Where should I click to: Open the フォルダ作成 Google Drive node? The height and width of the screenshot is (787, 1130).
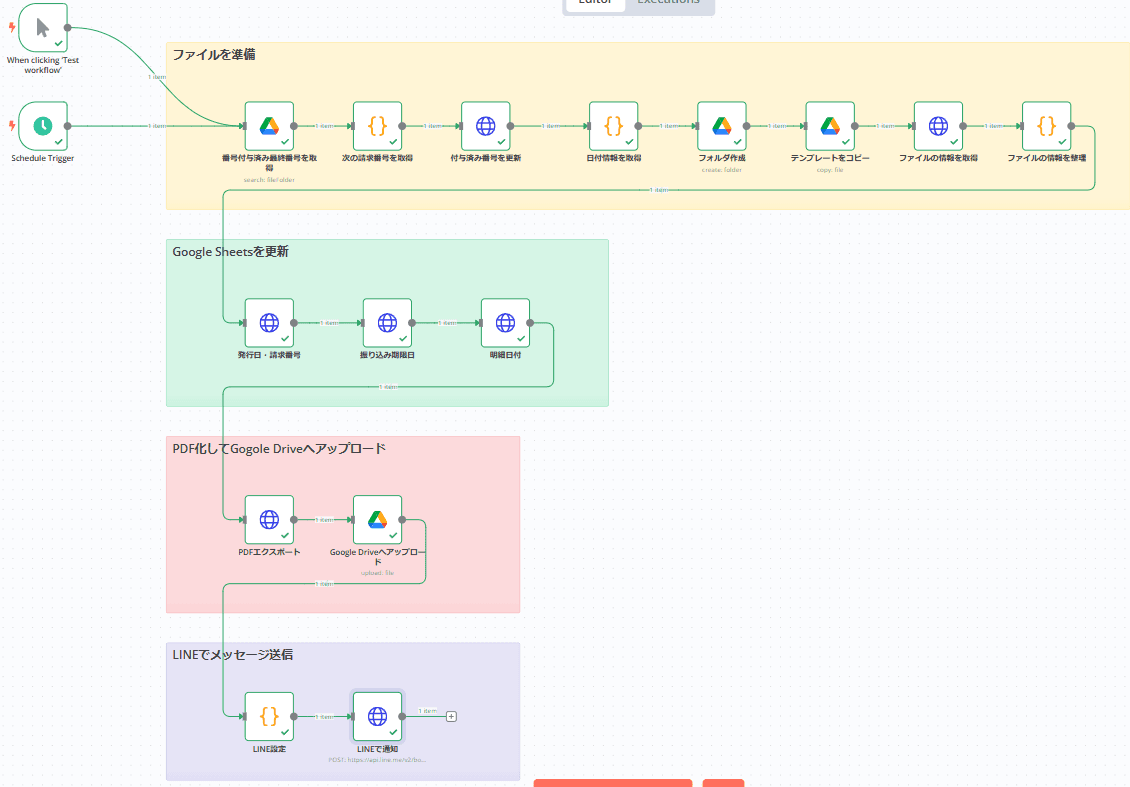[x=721, y=126]
